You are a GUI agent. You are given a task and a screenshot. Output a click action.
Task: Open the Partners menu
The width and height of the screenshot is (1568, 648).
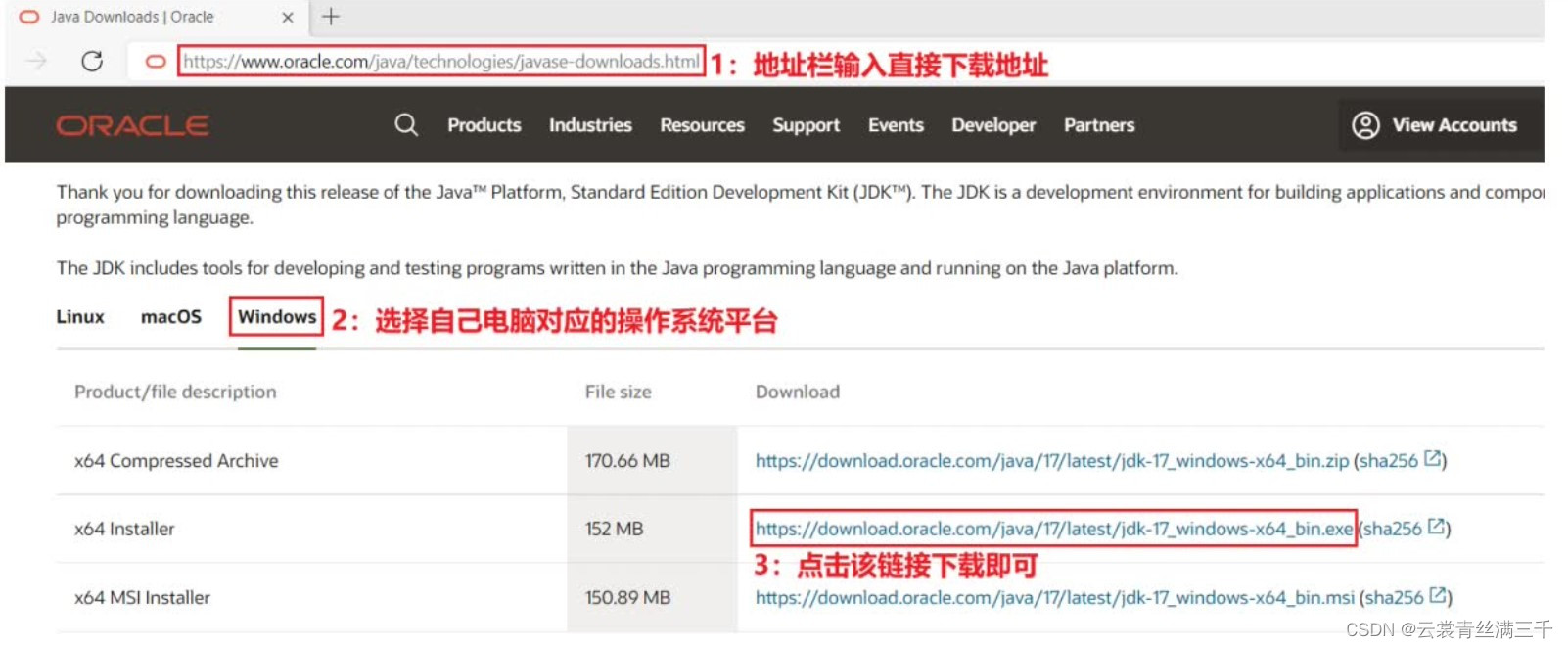point(1099,125)
